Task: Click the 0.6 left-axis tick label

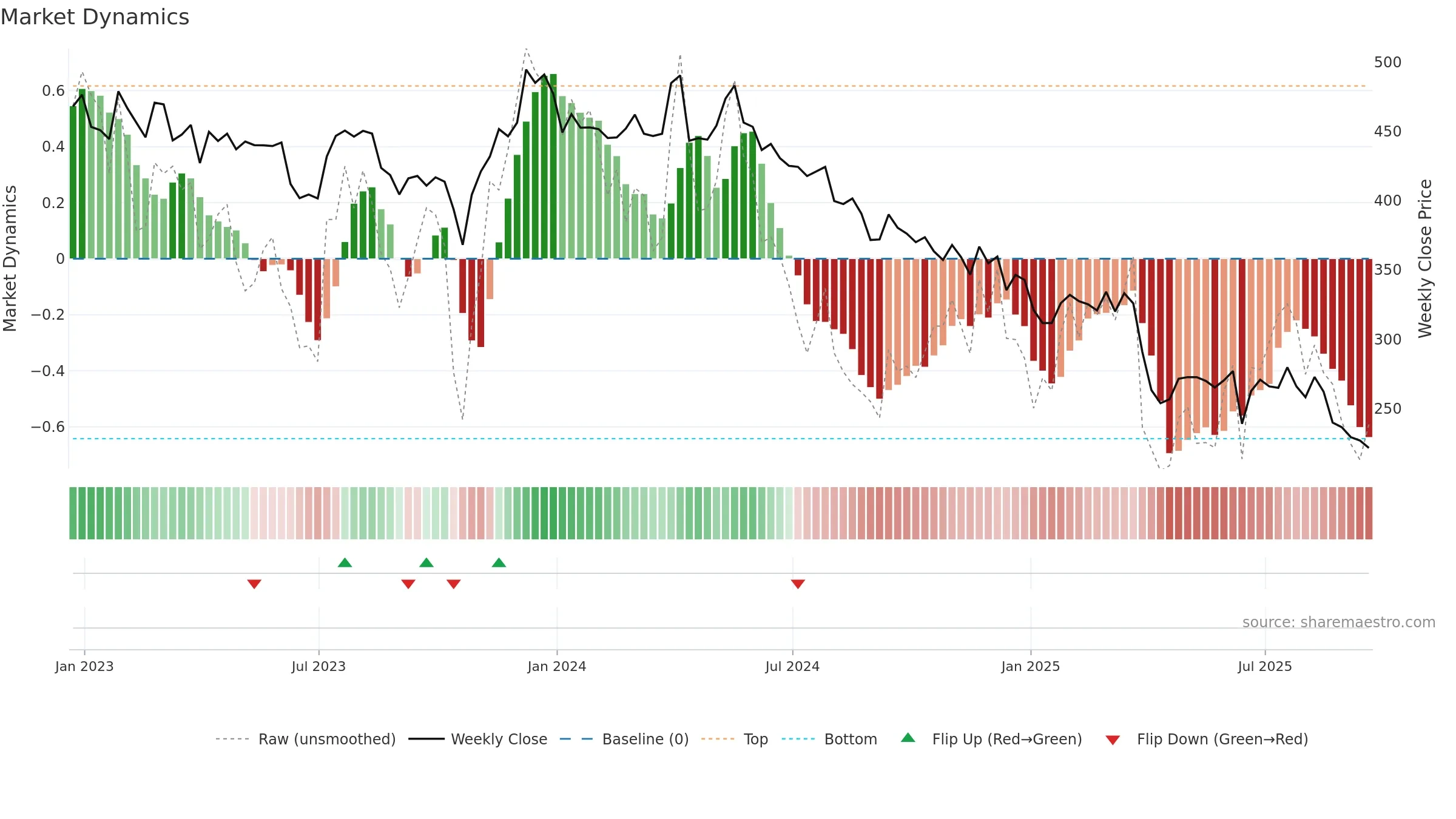Action: (53, 91)
